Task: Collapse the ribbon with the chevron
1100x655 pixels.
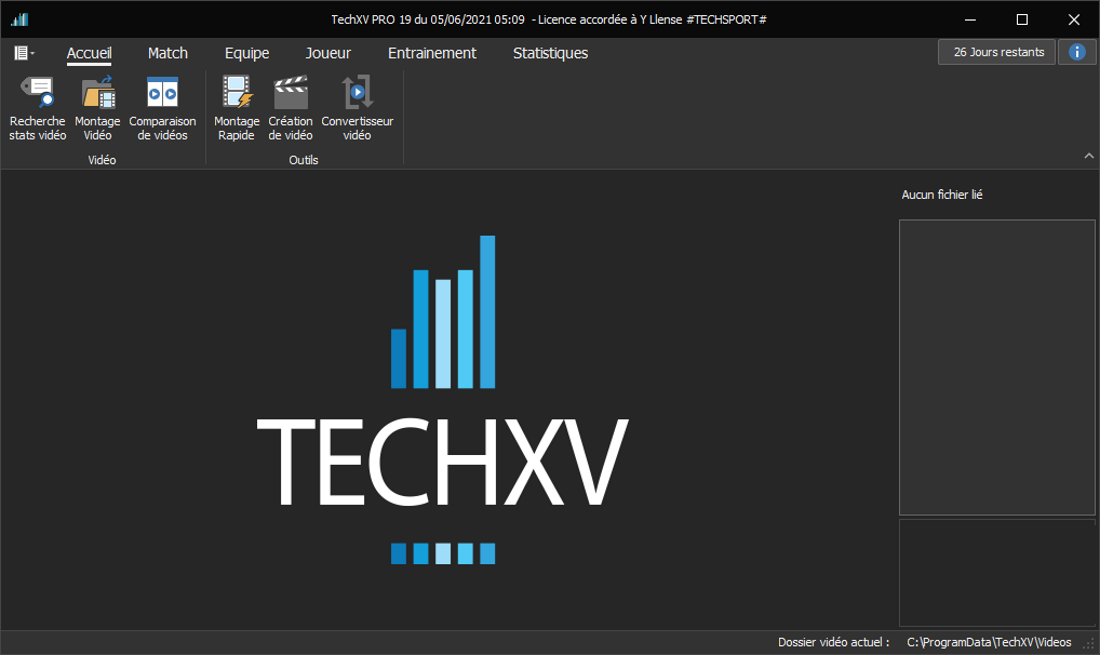Action: [x=1088, y=156]
